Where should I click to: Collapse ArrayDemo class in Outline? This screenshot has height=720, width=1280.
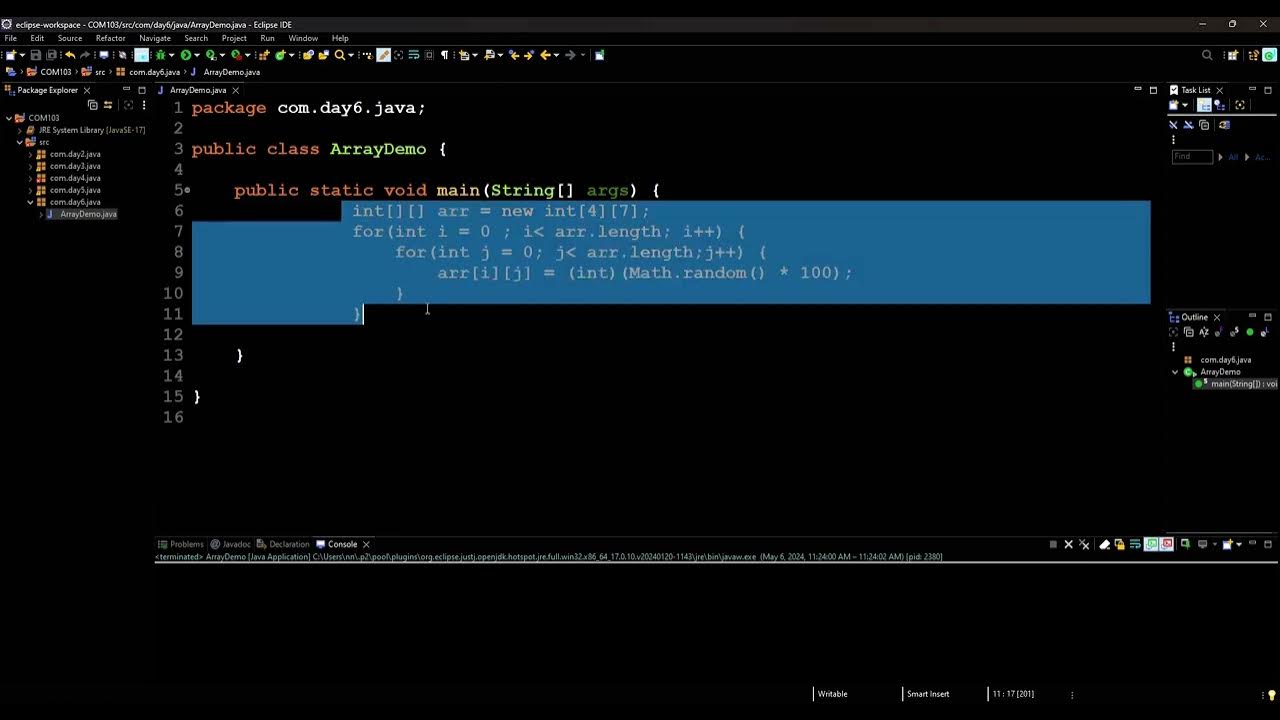point(1175,372)
